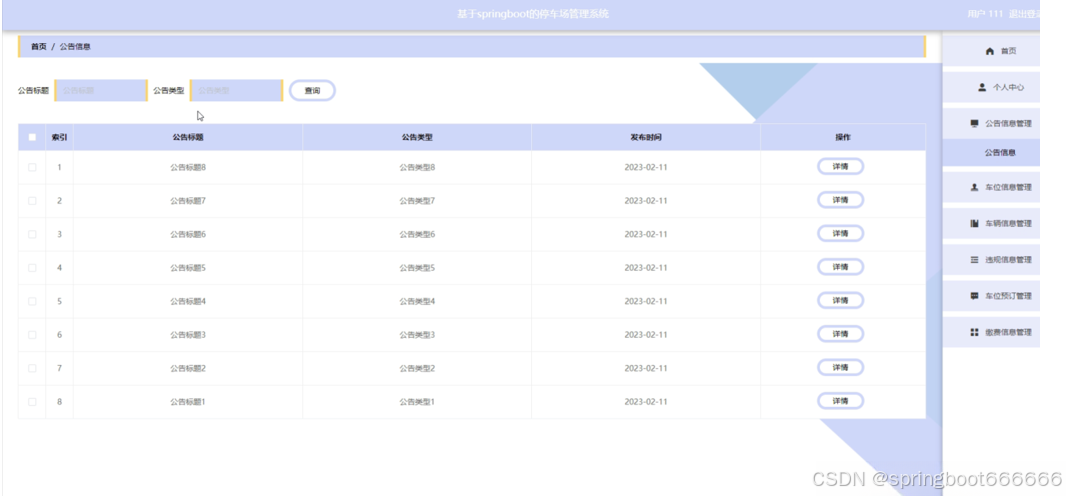Click the 查询 search button
The width and height of the screenshot is (1066, 496).
point(312,90)
